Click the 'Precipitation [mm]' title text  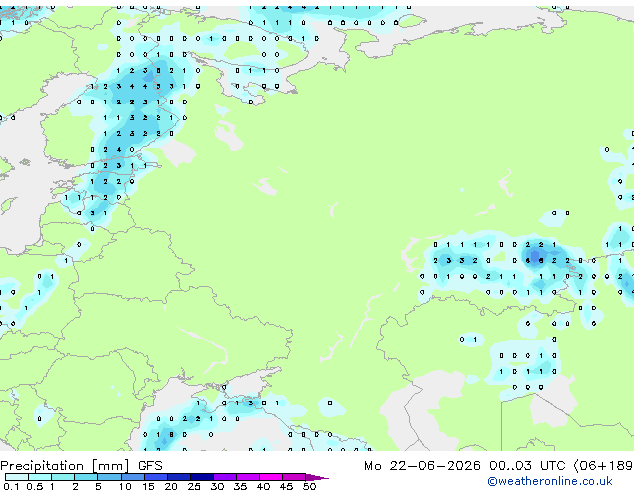pos(65,466)
